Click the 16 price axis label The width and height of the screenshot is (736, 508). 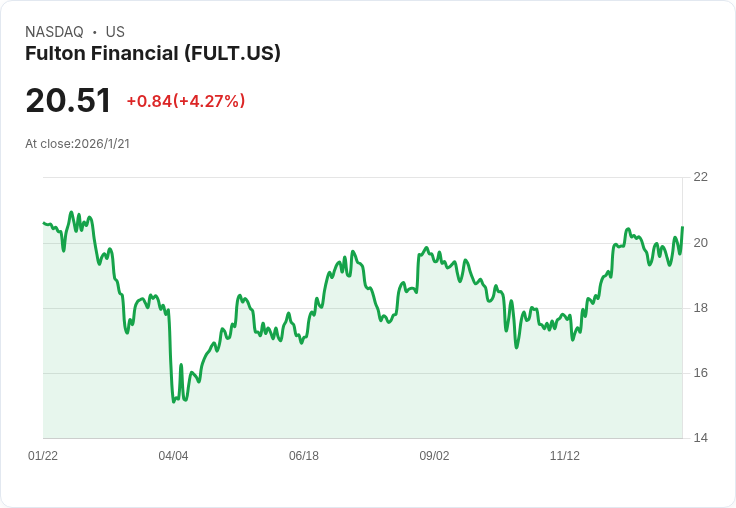pyautogui.click(x=700, y=373)
